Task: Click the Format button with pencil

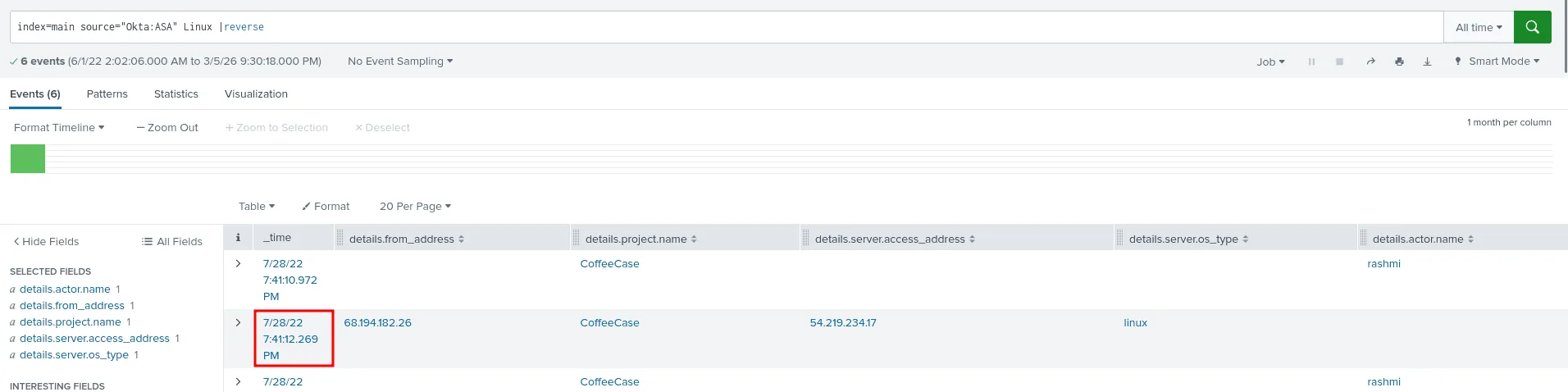Action: 326,206
